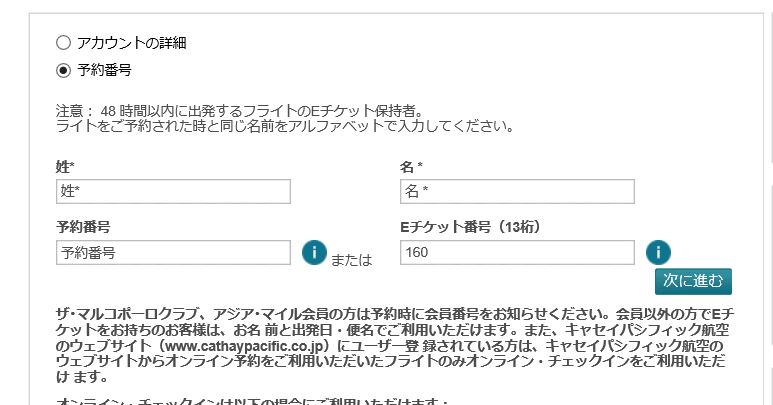Screen dimensions: 773x405
Task: Click the info icon beside 予約番号 field
Action: click(x=314, y=253)
